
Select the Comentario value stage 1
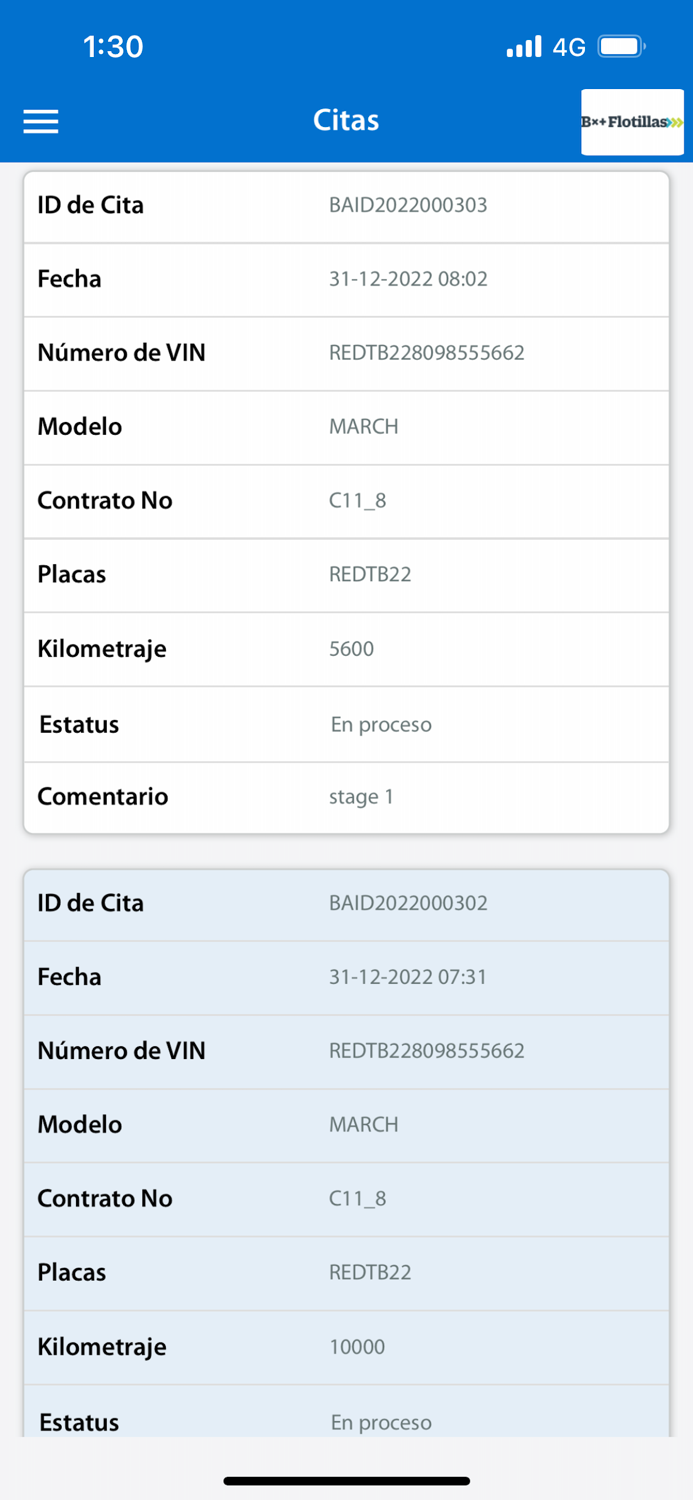coord(360,797)
